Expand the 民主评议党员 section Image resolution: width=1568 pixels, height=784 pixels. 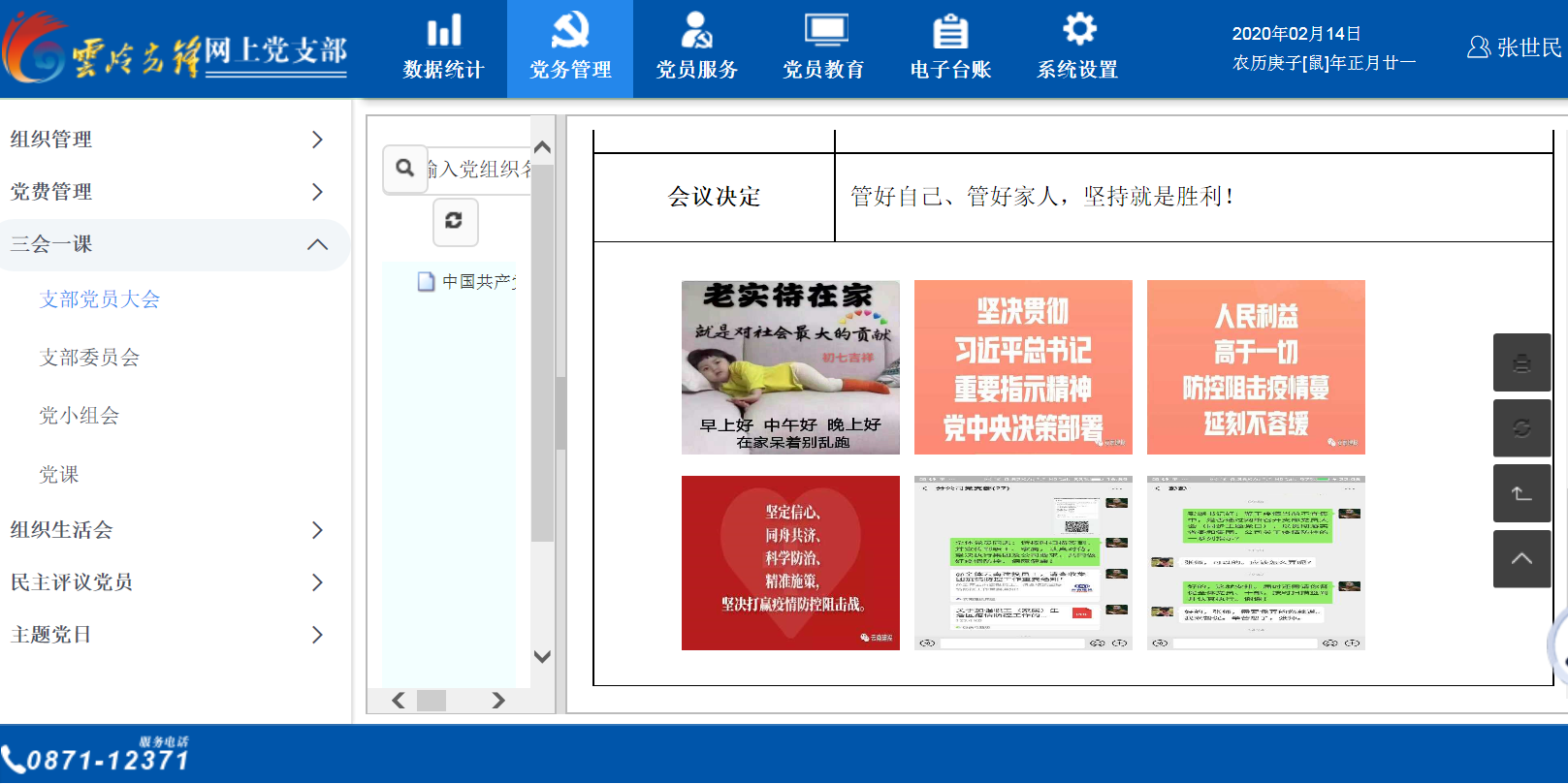coord(167,582)
